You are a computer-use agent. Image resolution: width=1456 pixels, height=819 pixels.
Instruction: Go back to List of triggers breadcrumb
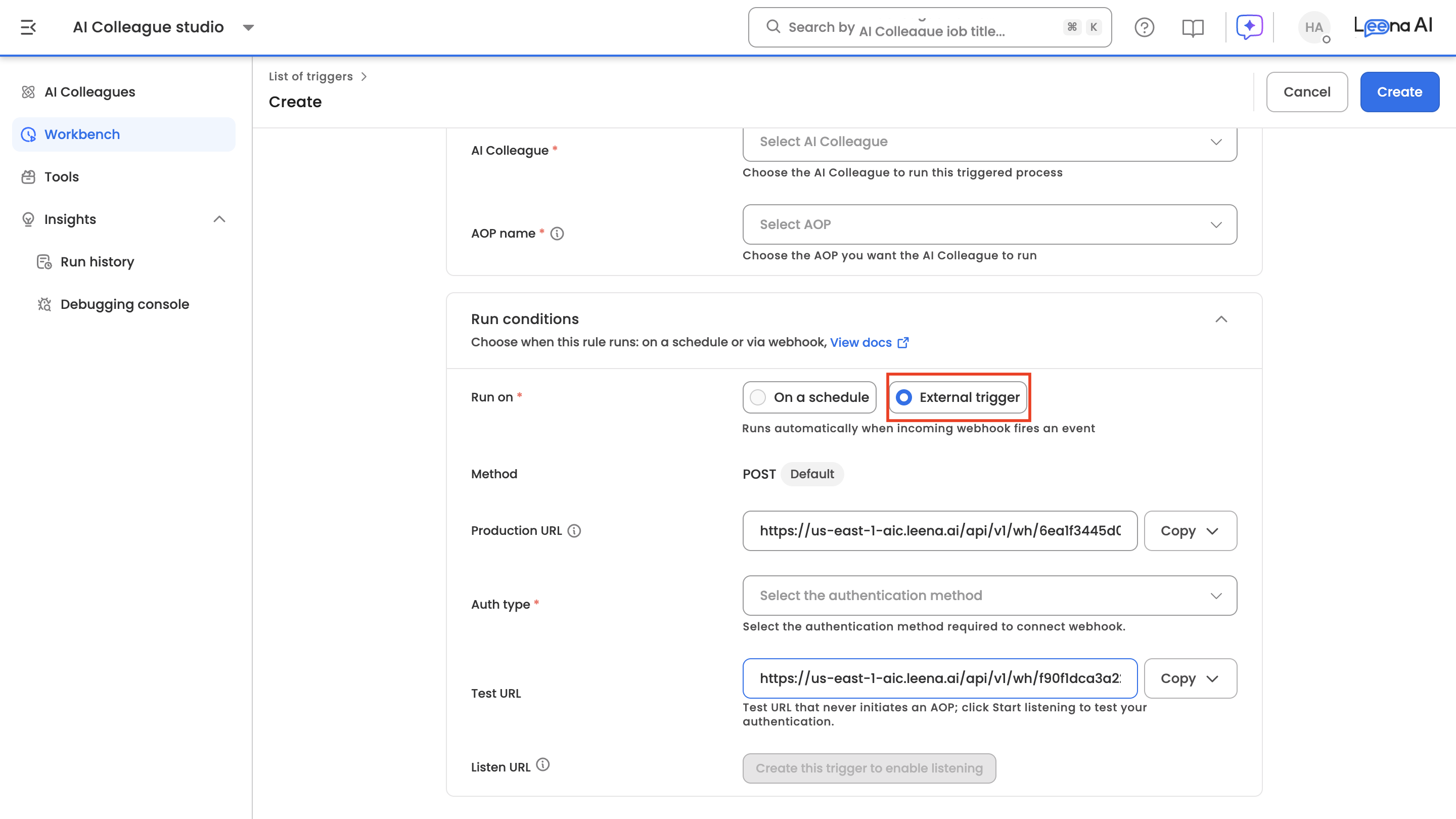coord(310,76)
